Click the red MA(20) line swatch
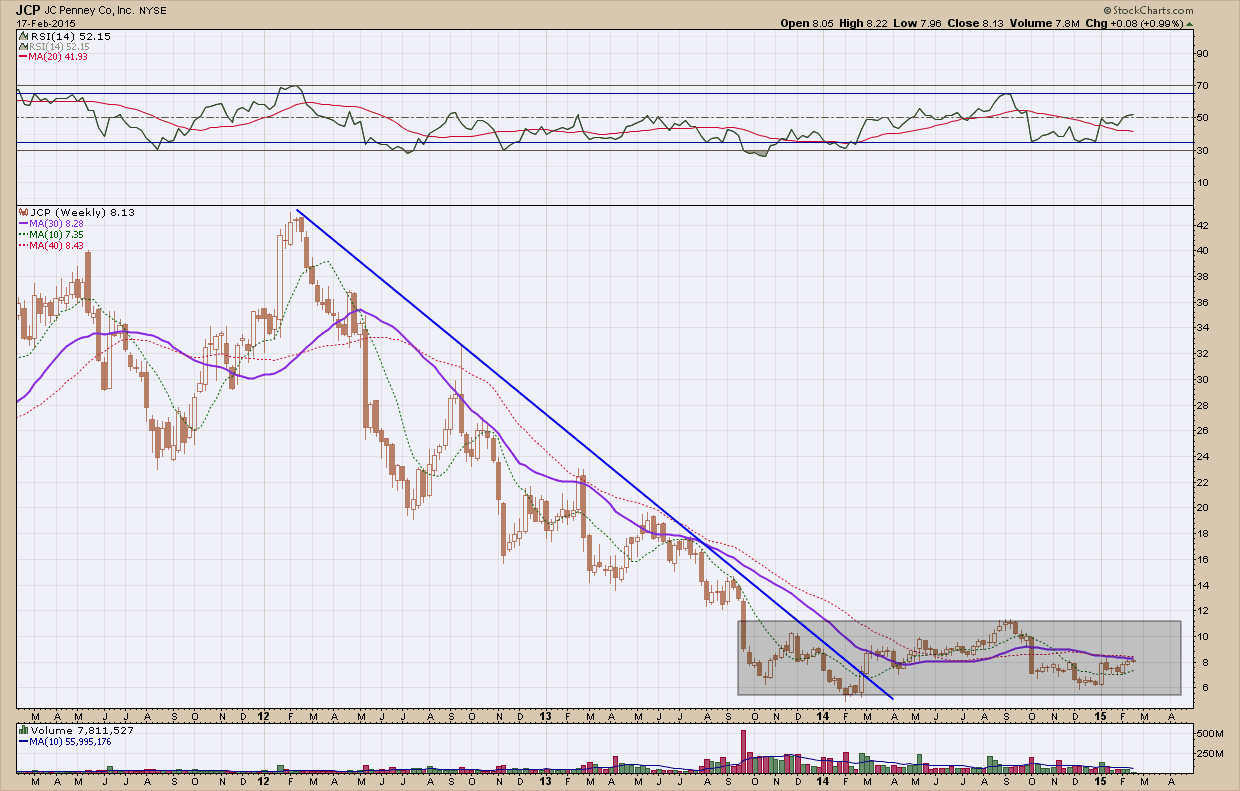This screenshot has width=1240, height=791. pos(21,56)
